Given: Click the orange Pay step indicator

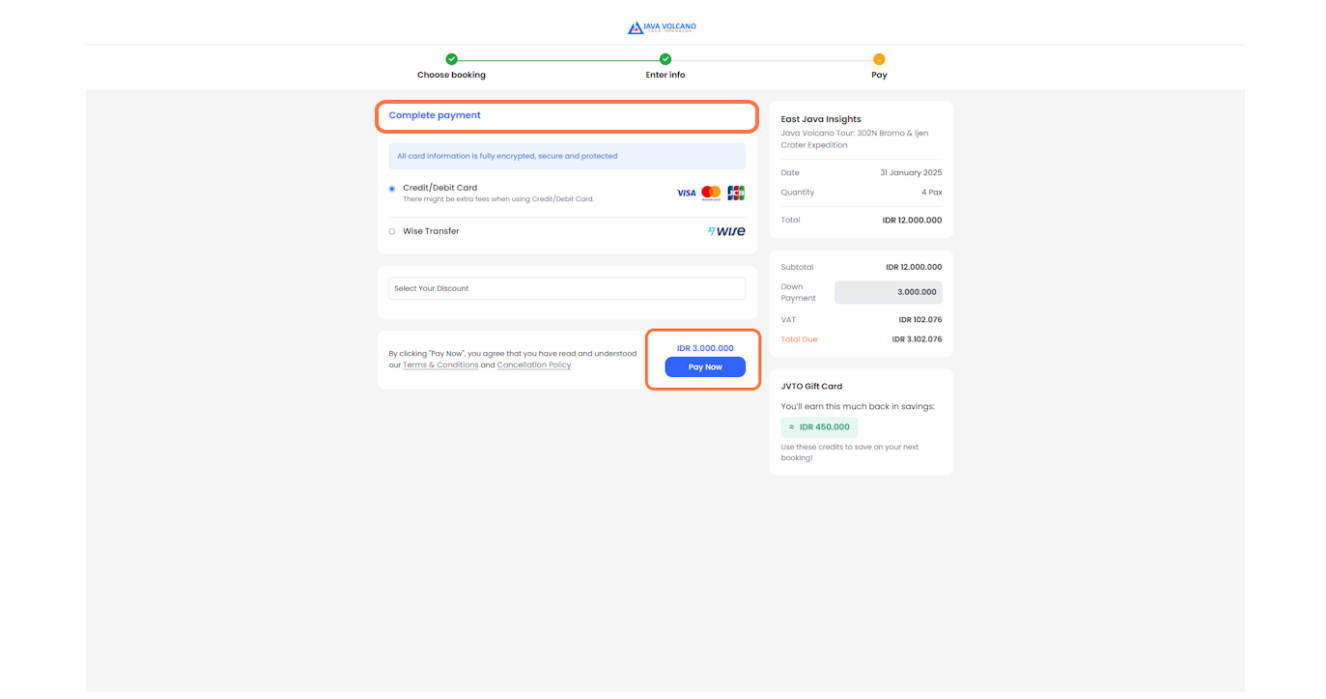Looking at the screenshot, I should tap(878, 58).
